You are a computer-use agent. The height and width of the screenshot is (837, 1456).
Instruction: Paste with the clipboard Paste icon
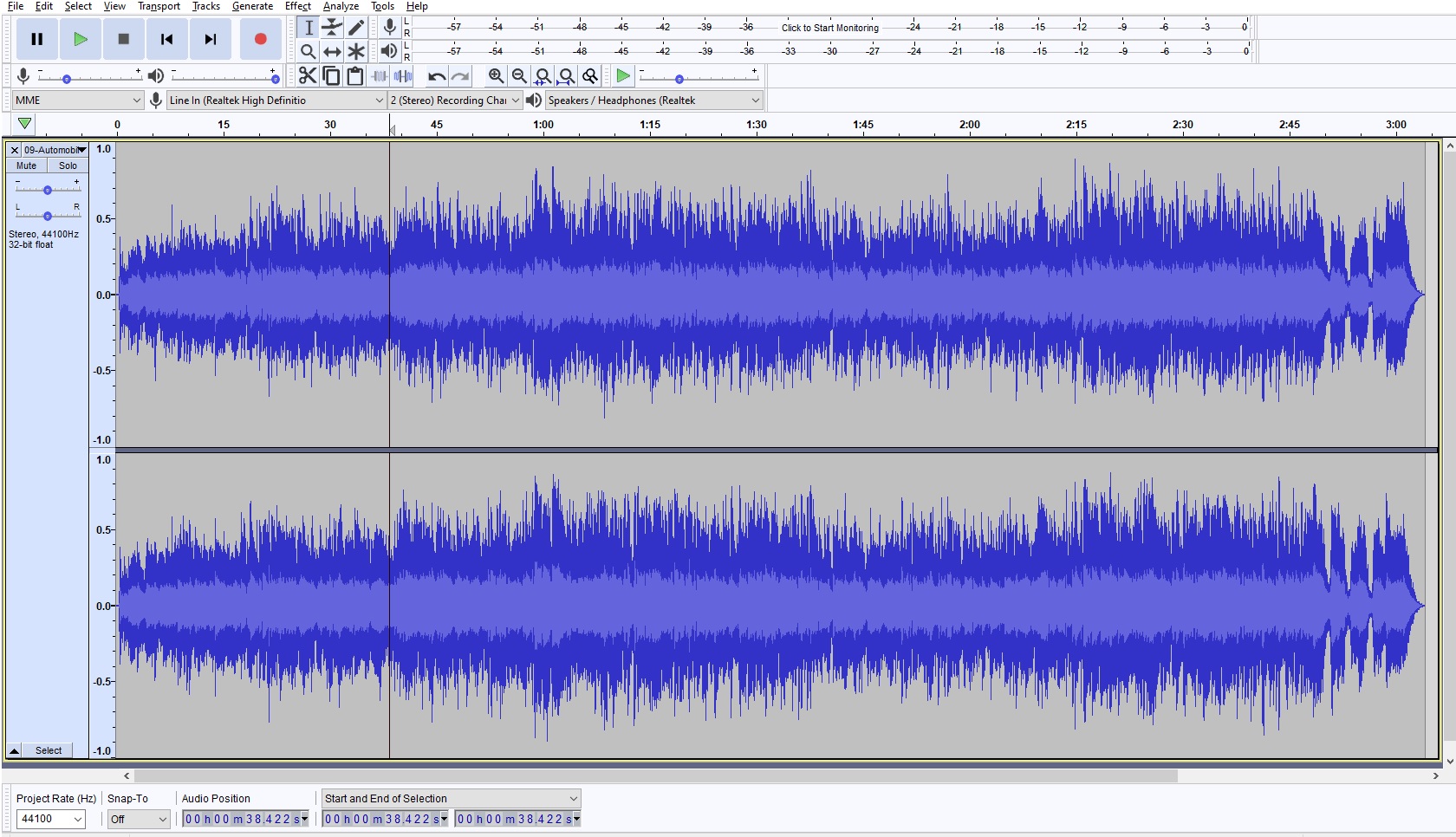pos(354,76)
